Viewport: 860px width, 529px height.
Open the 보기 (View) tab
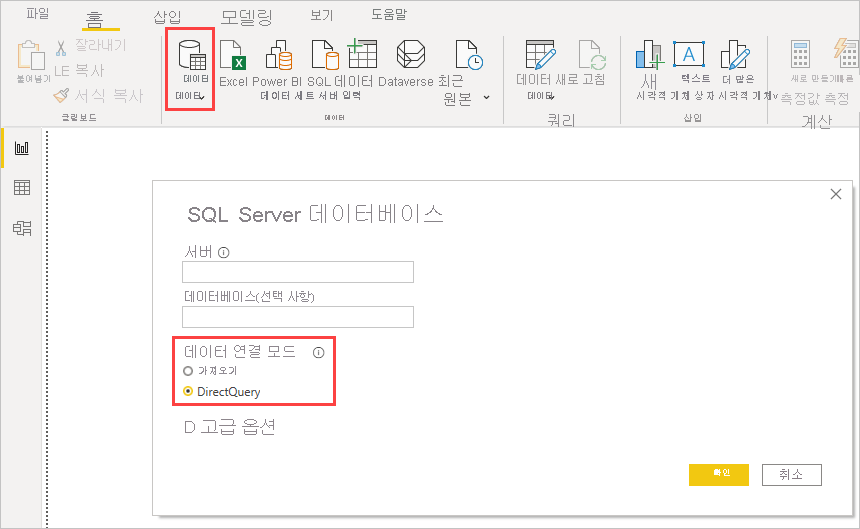[321, 15]
